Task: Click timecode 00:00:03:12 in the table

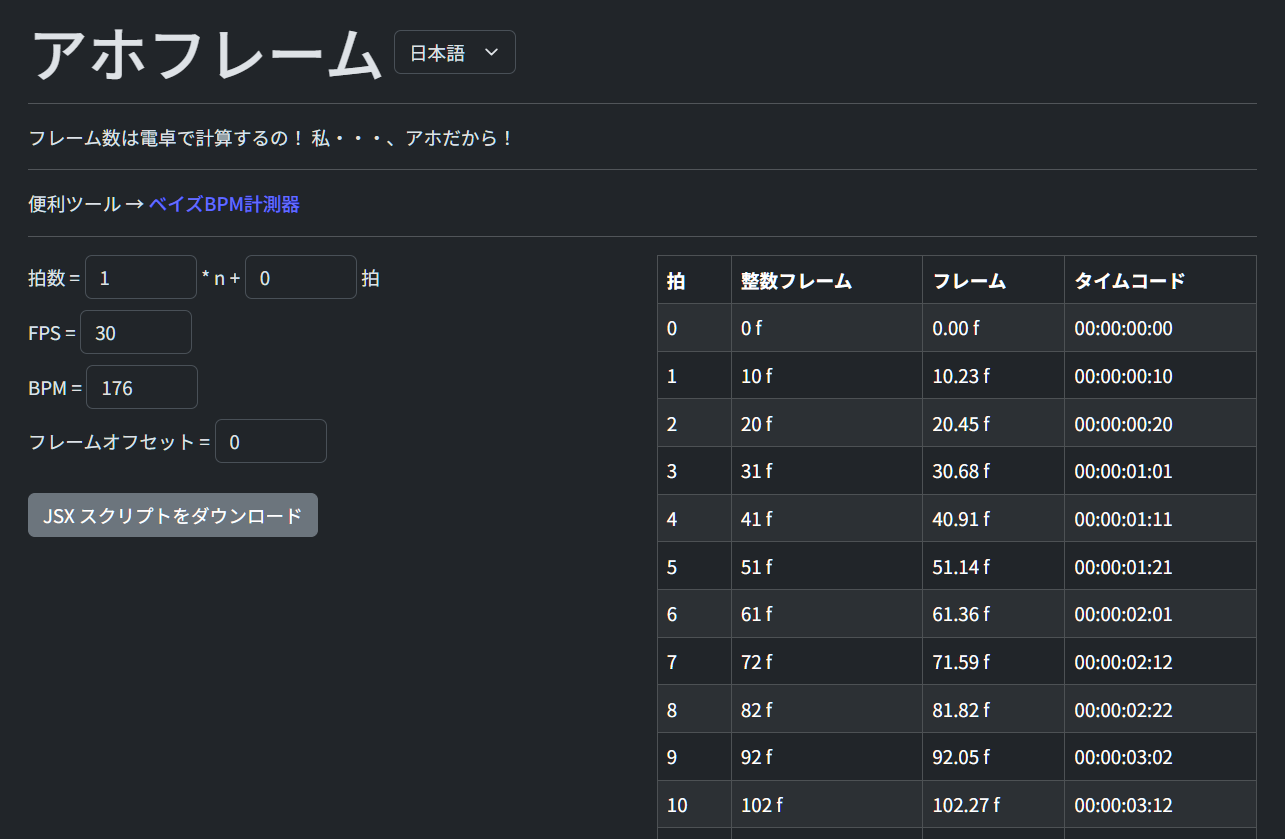Action: click(1123, 805)
